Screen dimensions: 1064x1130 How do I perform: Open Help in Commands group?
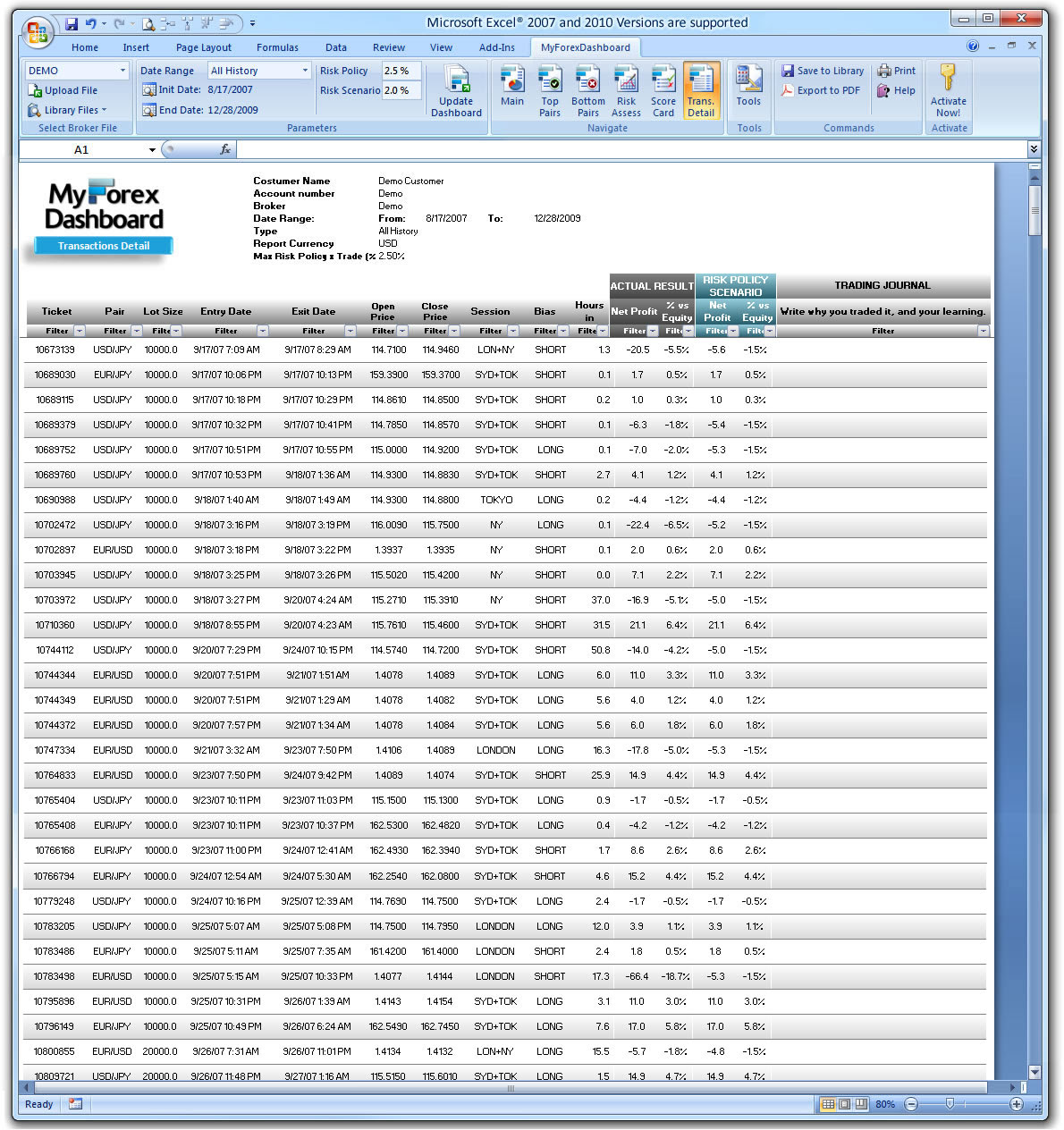coord(897,90)
